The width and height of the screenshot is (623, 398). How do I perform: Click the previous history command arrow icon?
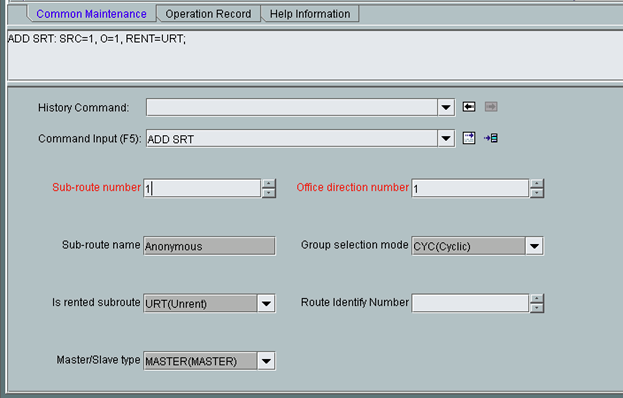pyautogui.click(x=469, y=107)
